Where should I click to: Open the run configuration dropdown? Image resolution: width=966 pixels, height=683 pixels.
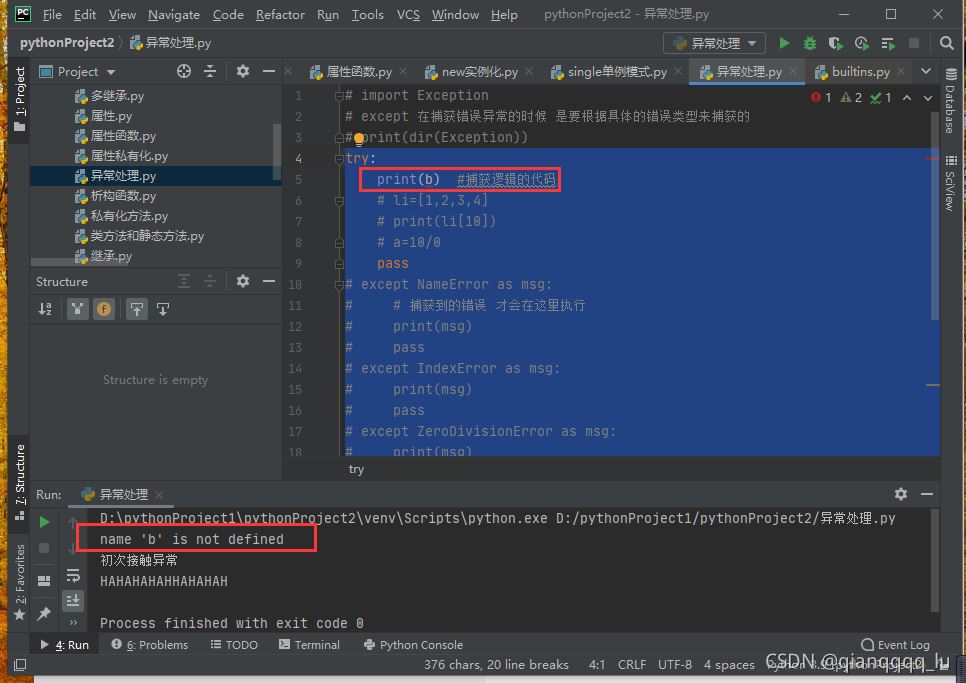tap(714, 43)
